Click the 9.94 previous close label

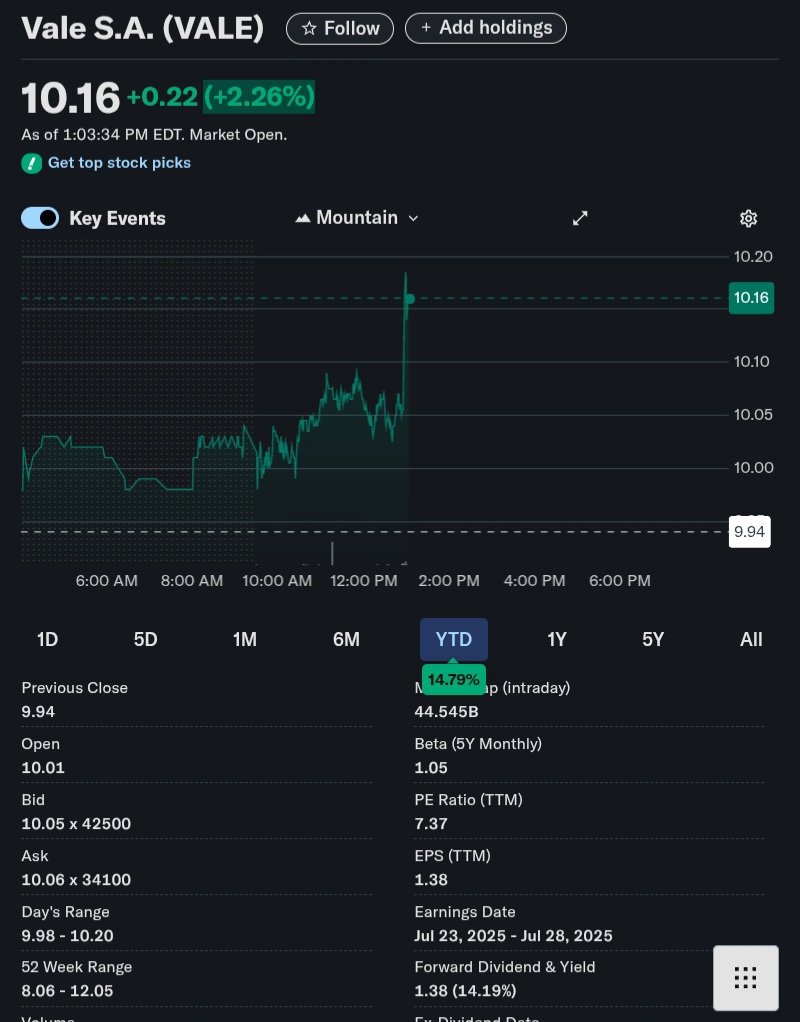coord(749,532)
